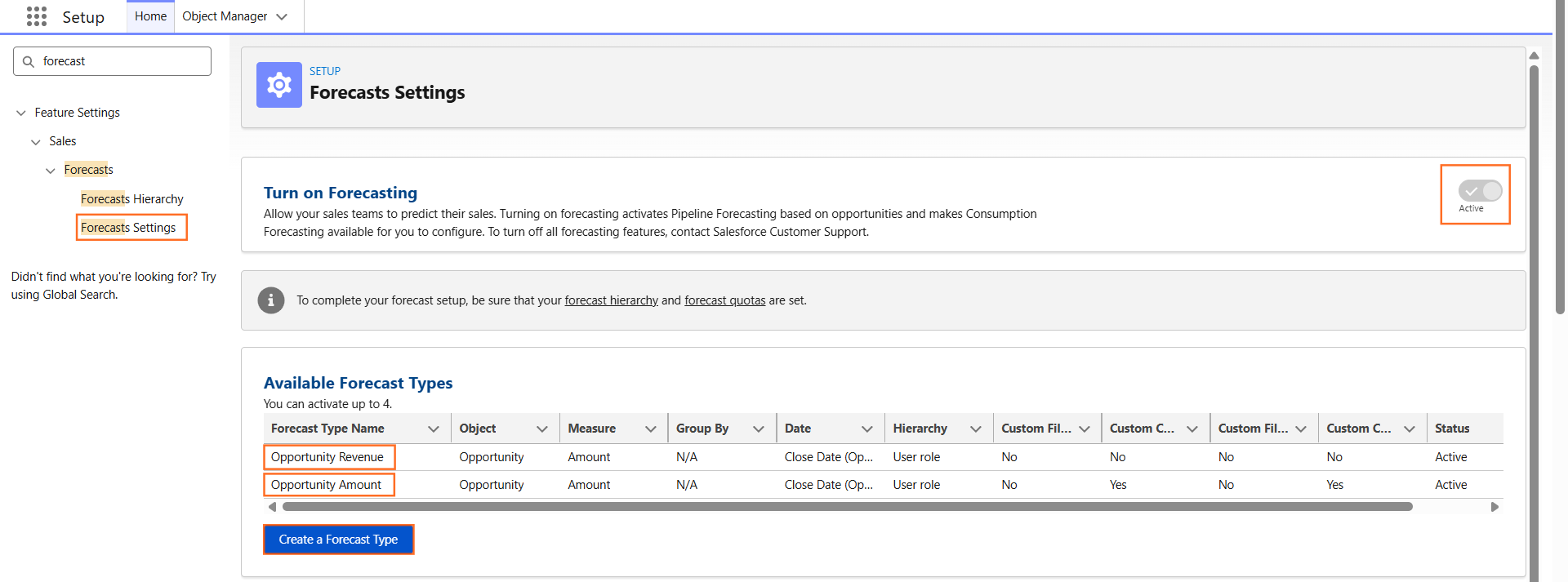Open the Object column header menu

(542, 429)
